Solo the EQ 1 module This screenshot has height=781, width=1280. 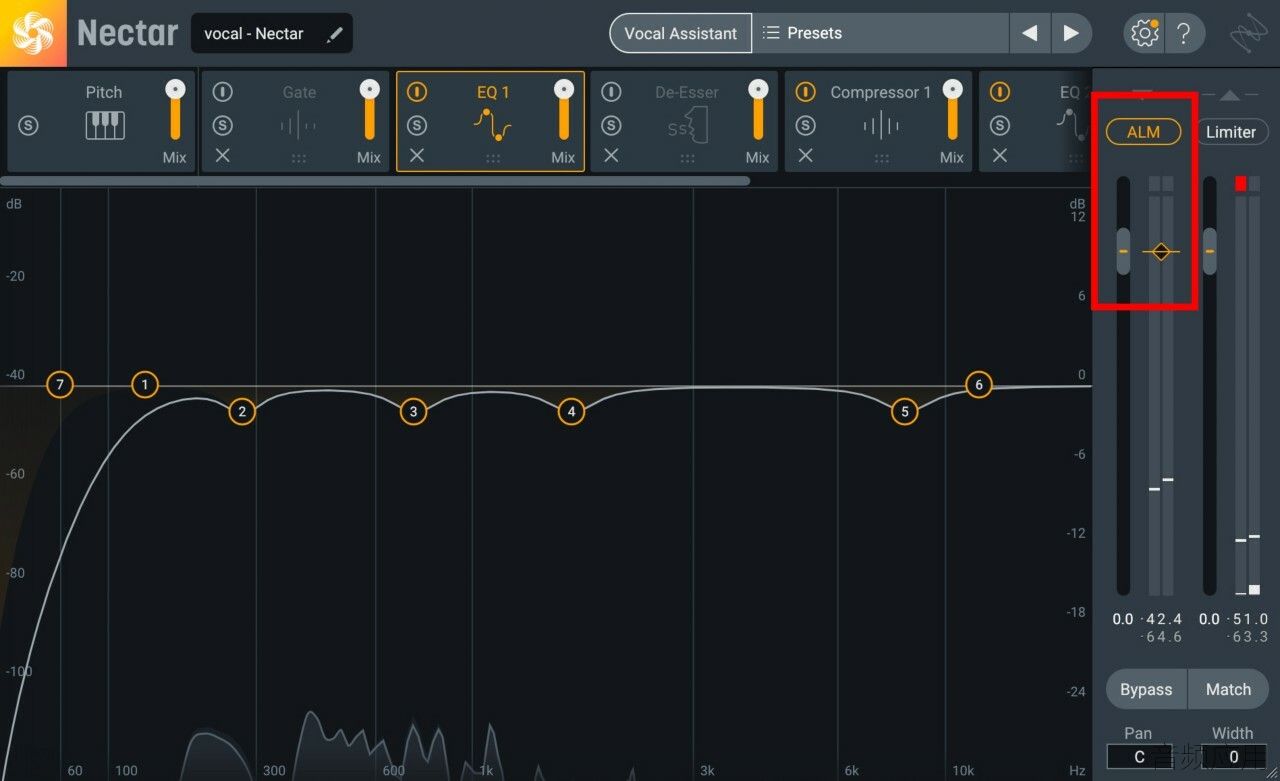tap(417, 126)
